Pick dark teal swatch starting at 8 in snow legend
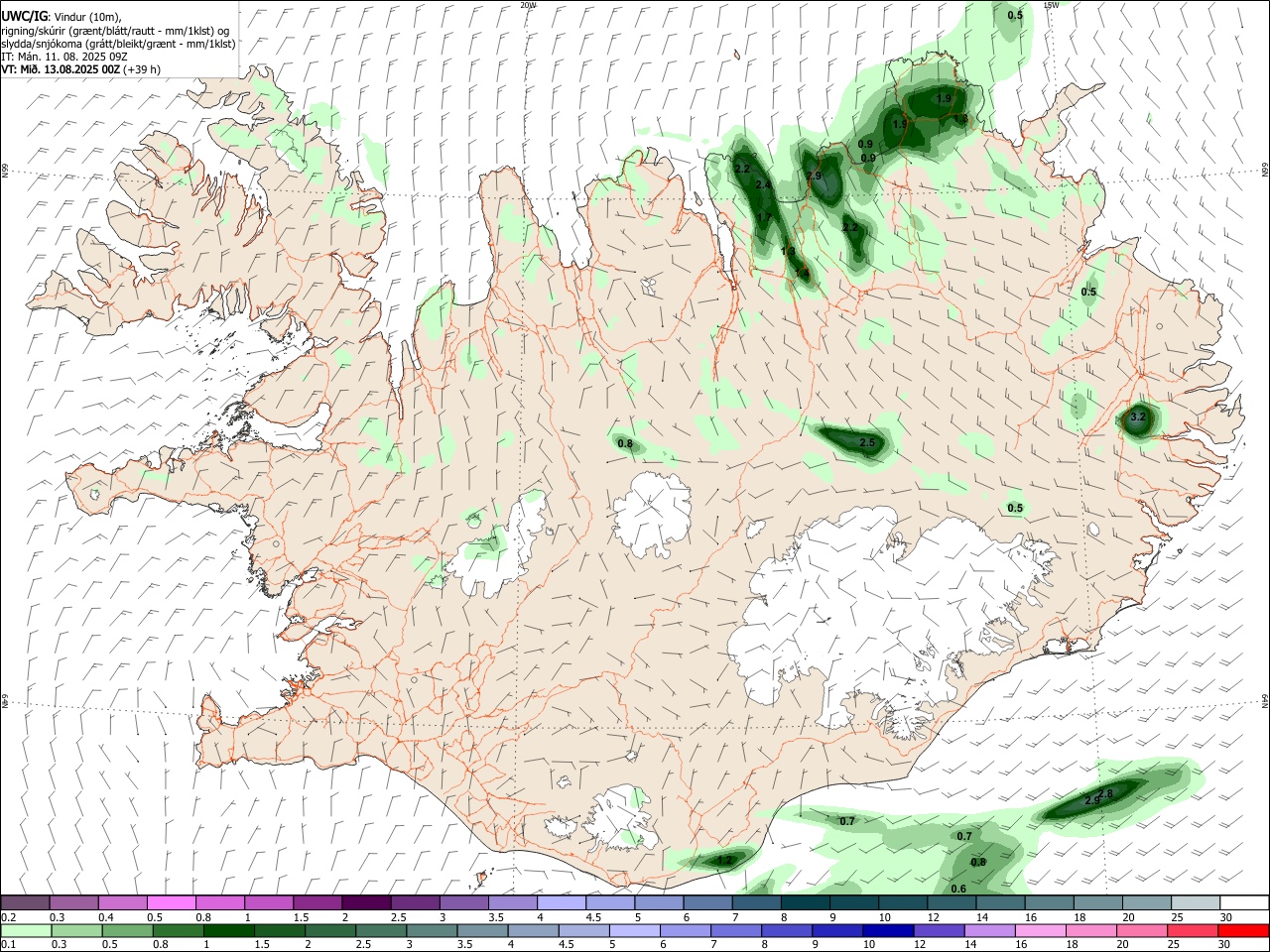This screenshot has height=952, width=1270. [x=806, y=902]
